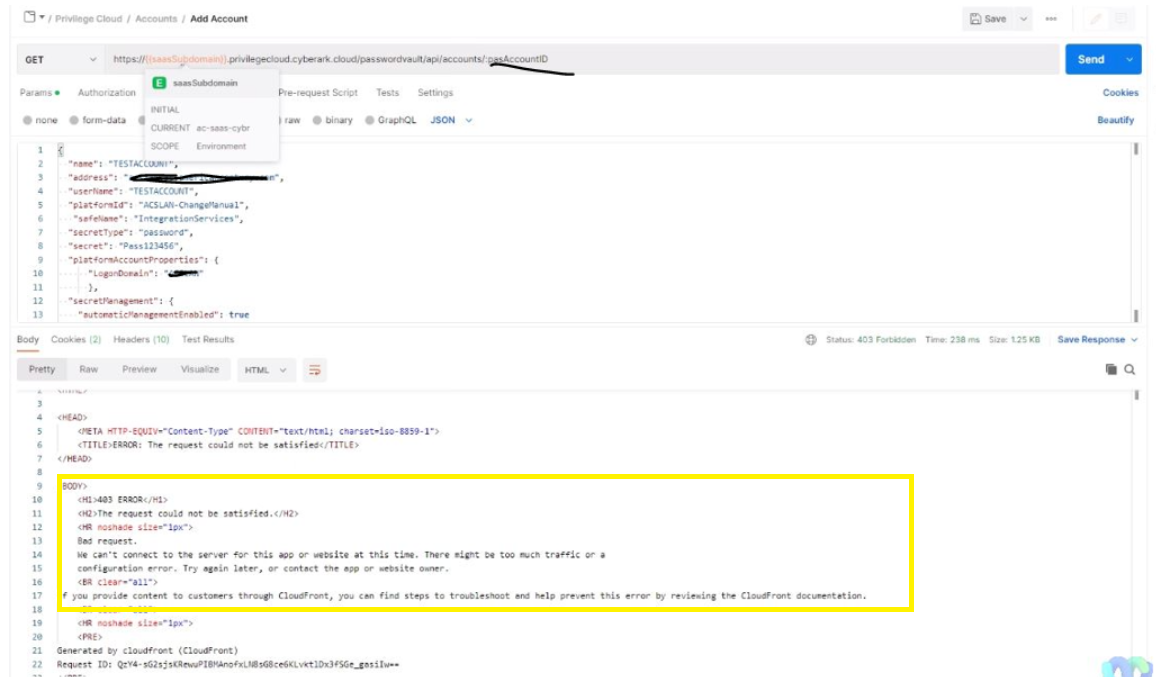Switch to the response Cookies (2) tab
The image size is (1156, 677).
pyautogui.click(x=76, y=340)
